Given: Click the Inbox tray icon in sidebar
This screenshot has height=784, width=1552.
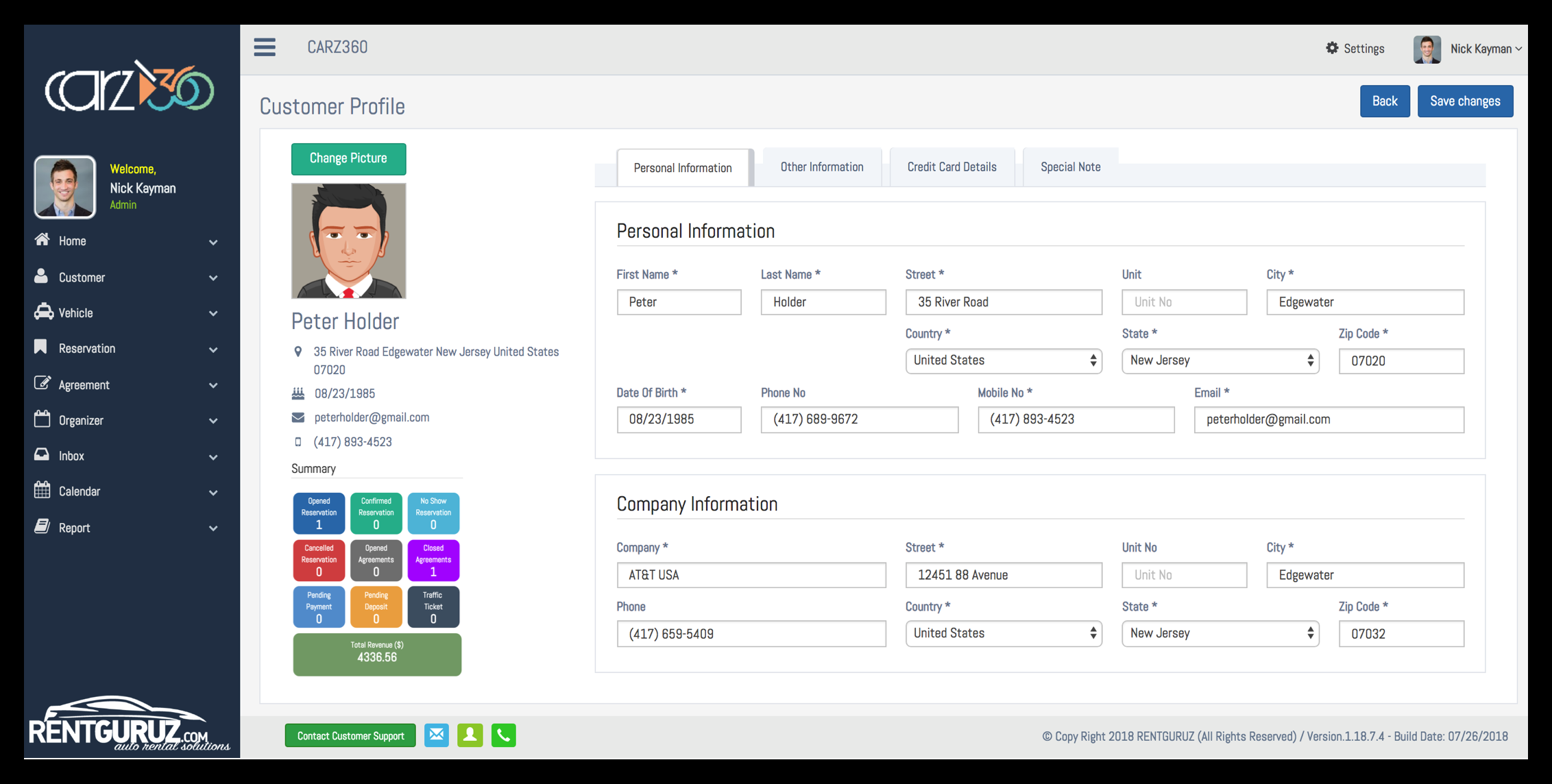Looking at the screenshot, I should click(x=43, y=455).
